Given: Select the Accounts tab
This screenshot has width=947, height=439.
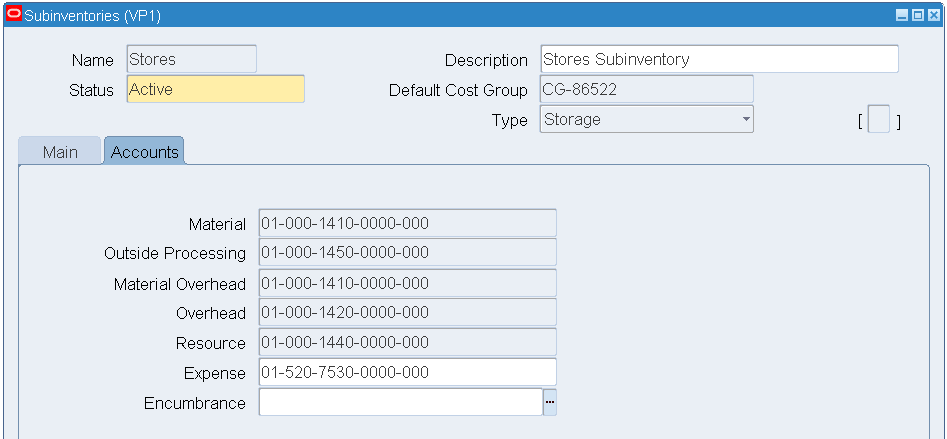Looking at the screenshot, I should pyautogui.click(x=144, y=151).
